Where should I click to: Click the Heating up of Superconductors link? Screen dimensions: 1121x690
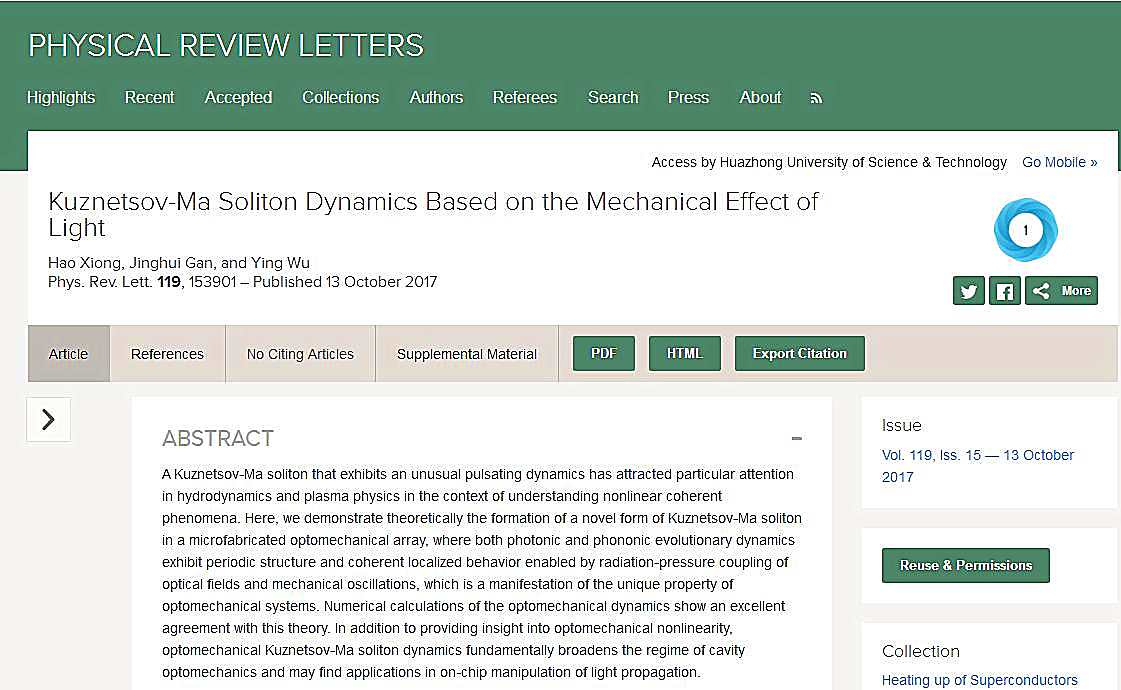point(979,680)
